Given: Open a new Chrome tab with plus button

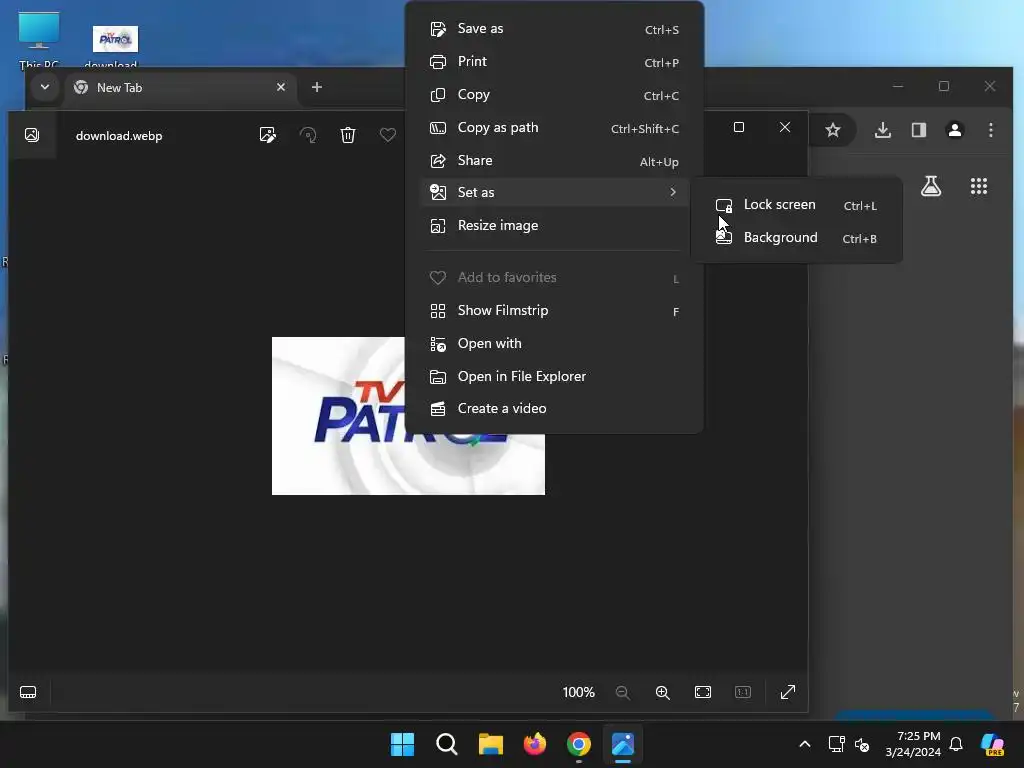Looking at the screenshot, I should click(x=317, y=88).
